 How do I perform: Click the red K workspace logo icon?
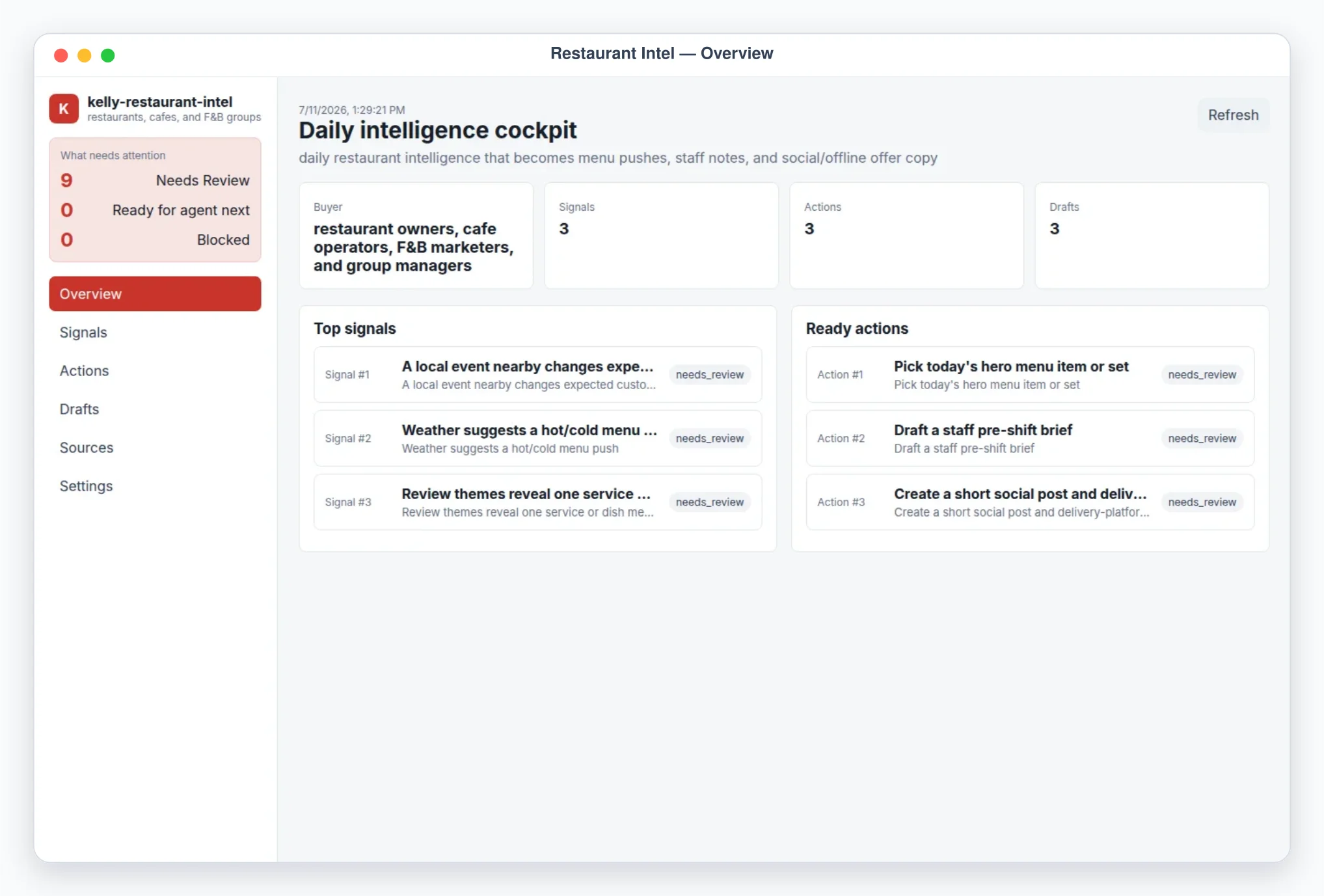click(64, 109)
